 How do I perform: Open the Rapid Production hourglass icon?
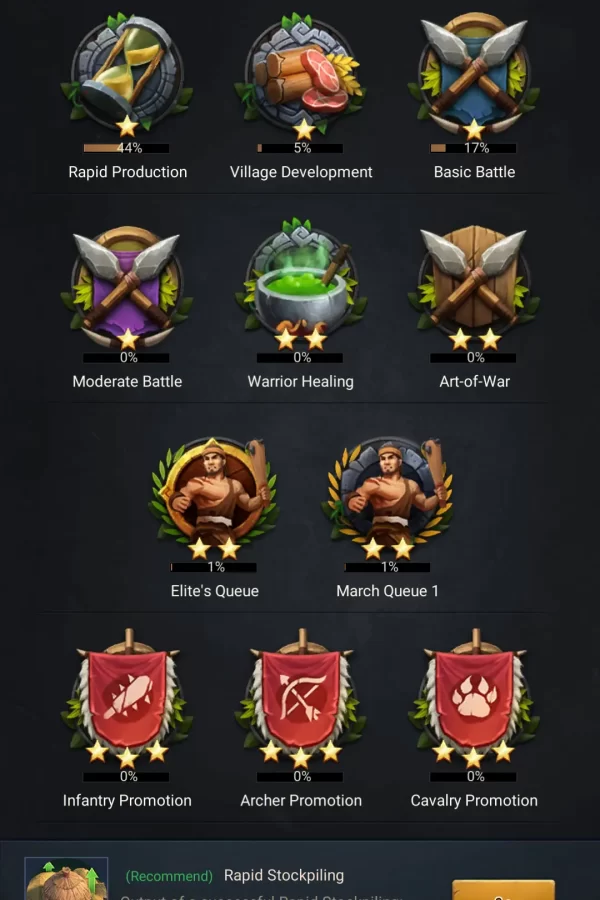coord(127,72)
